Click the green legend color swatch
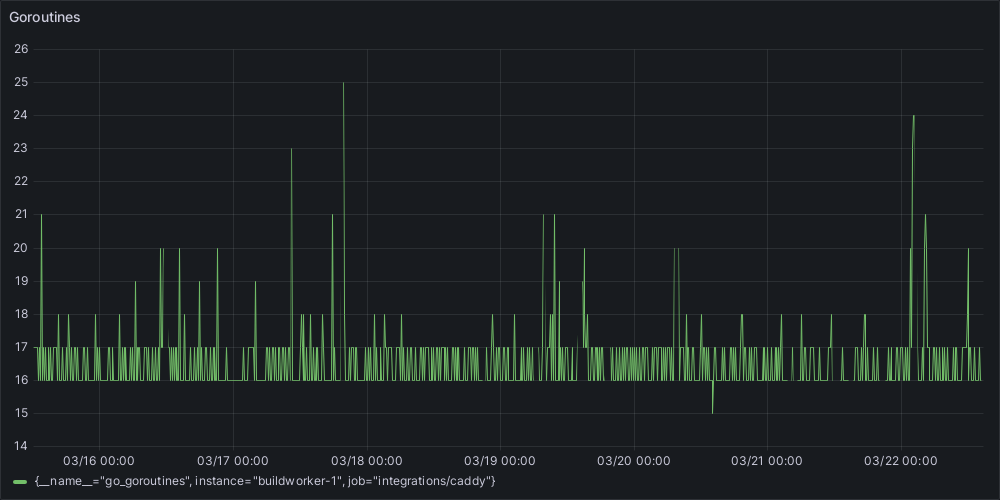 pyautogui.click(x=20, y=482)
